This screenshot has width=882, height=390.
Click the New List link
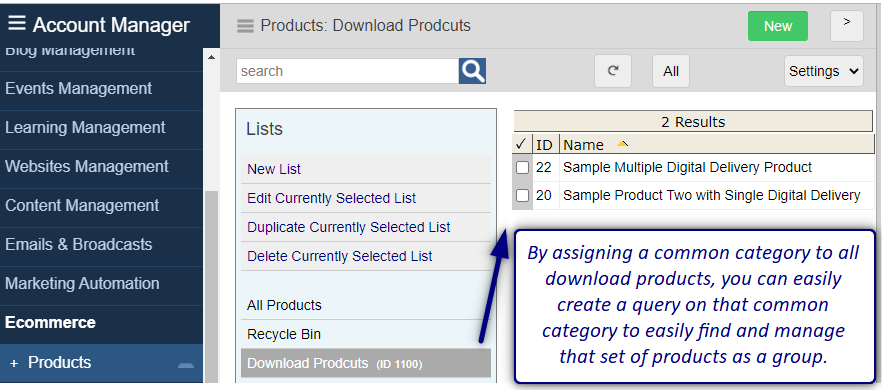click(x=274, y=169)
